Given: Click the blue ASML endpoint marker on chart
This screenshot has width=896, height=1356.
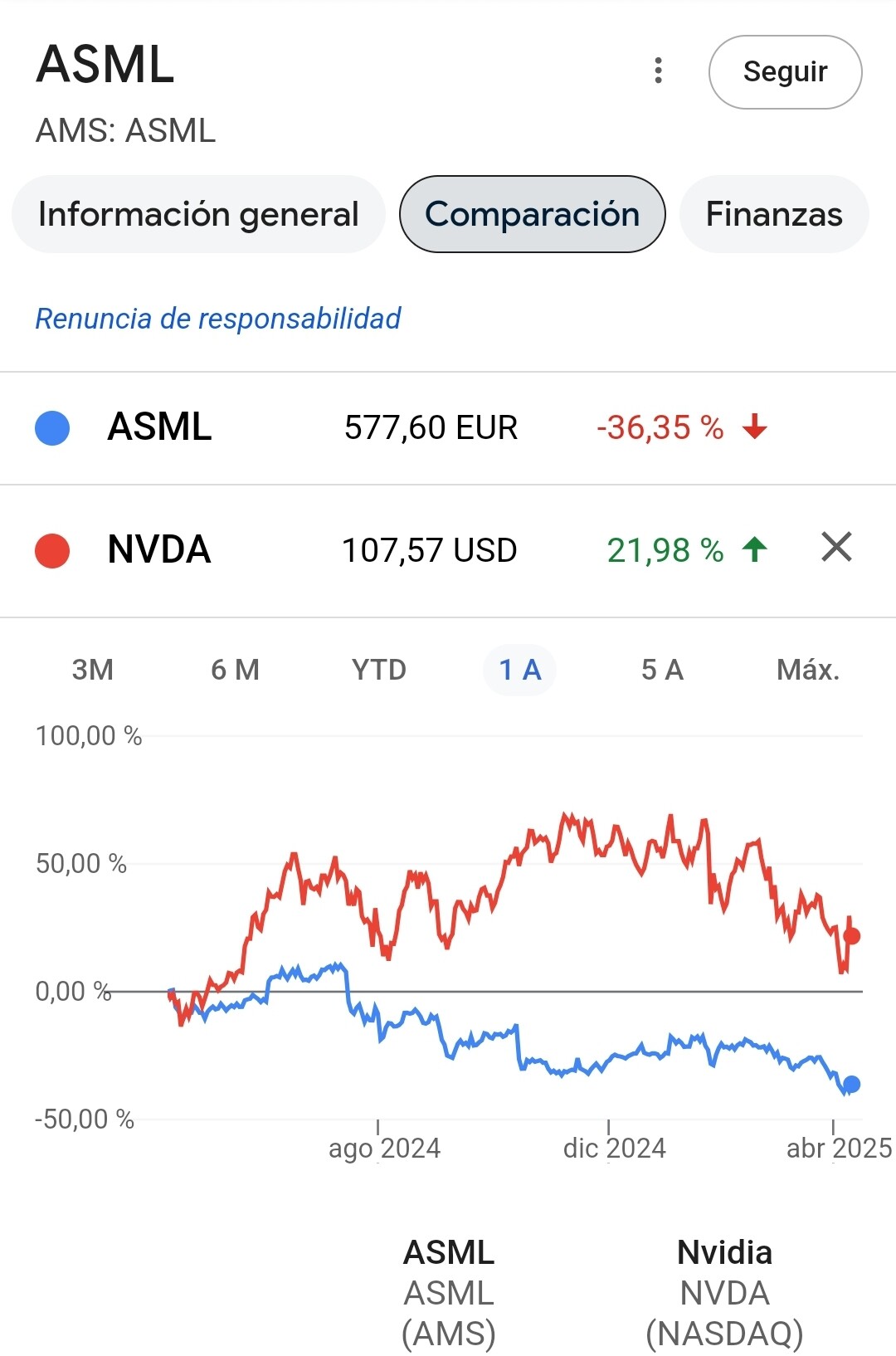Looking at the screenshot, I should (852, 1084).
